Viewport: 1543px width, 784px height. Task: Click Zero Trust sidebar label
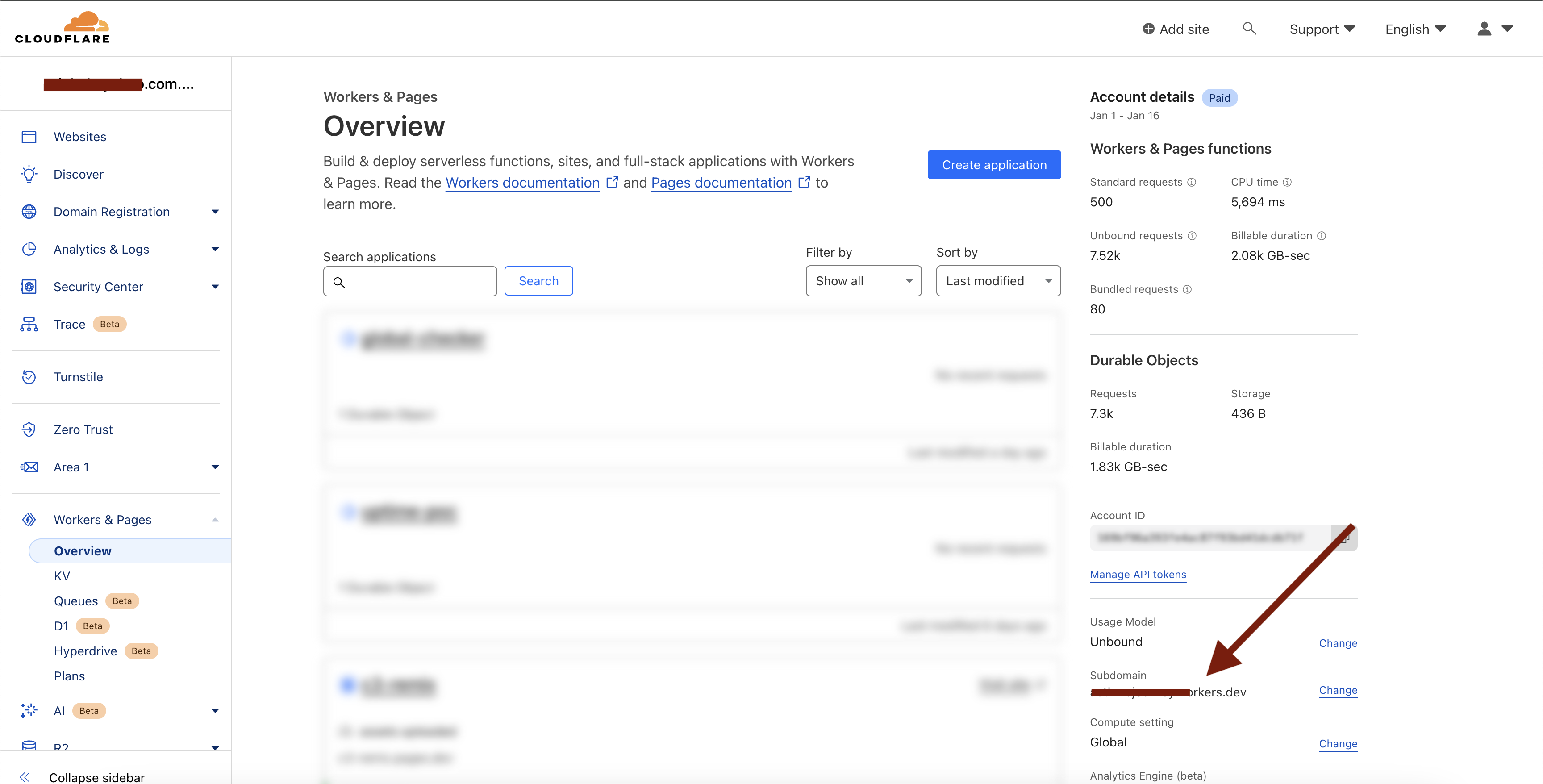(83, 430)
